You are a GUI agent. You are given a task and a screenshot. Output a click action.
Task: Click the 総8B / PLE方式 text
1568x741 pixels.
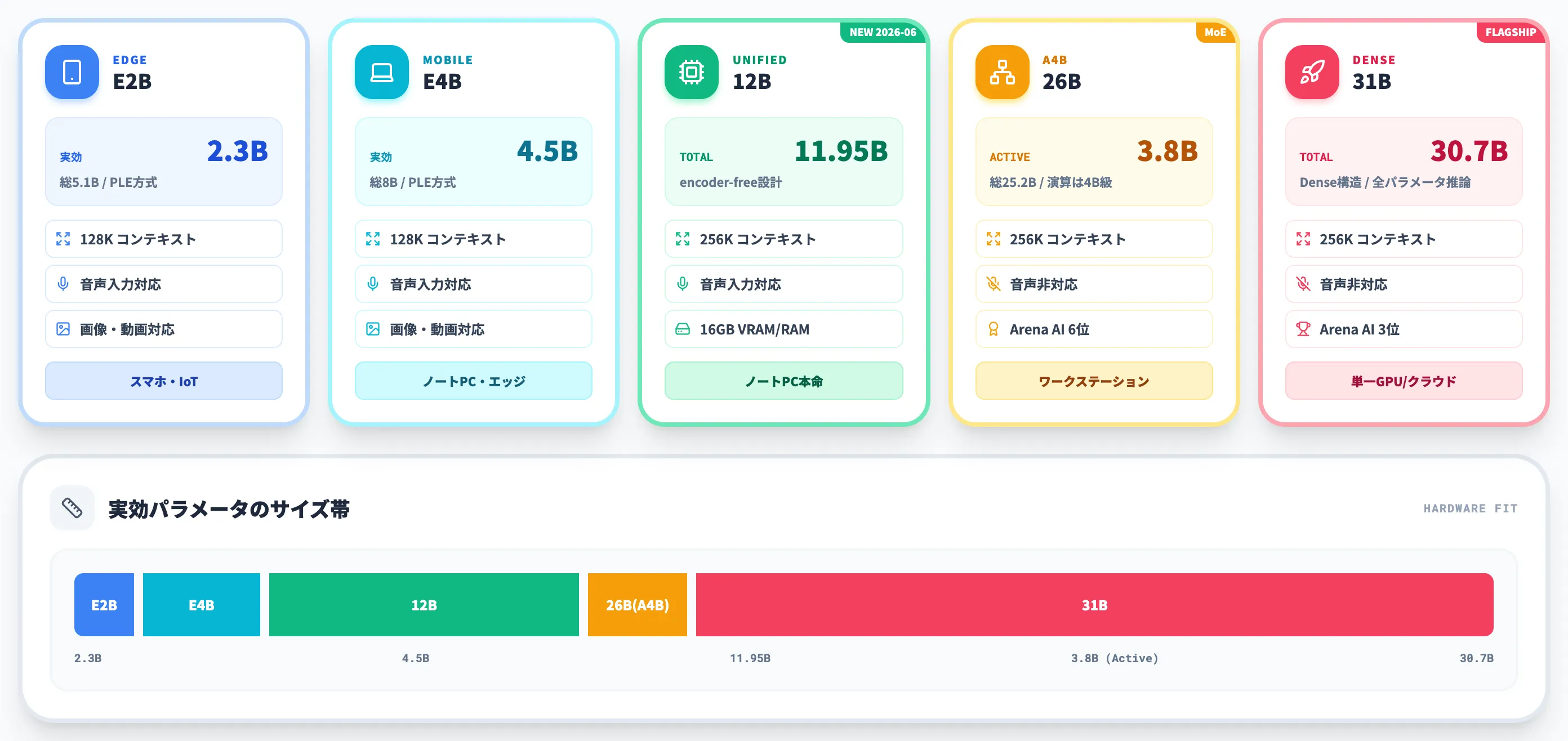pos(413,182)
